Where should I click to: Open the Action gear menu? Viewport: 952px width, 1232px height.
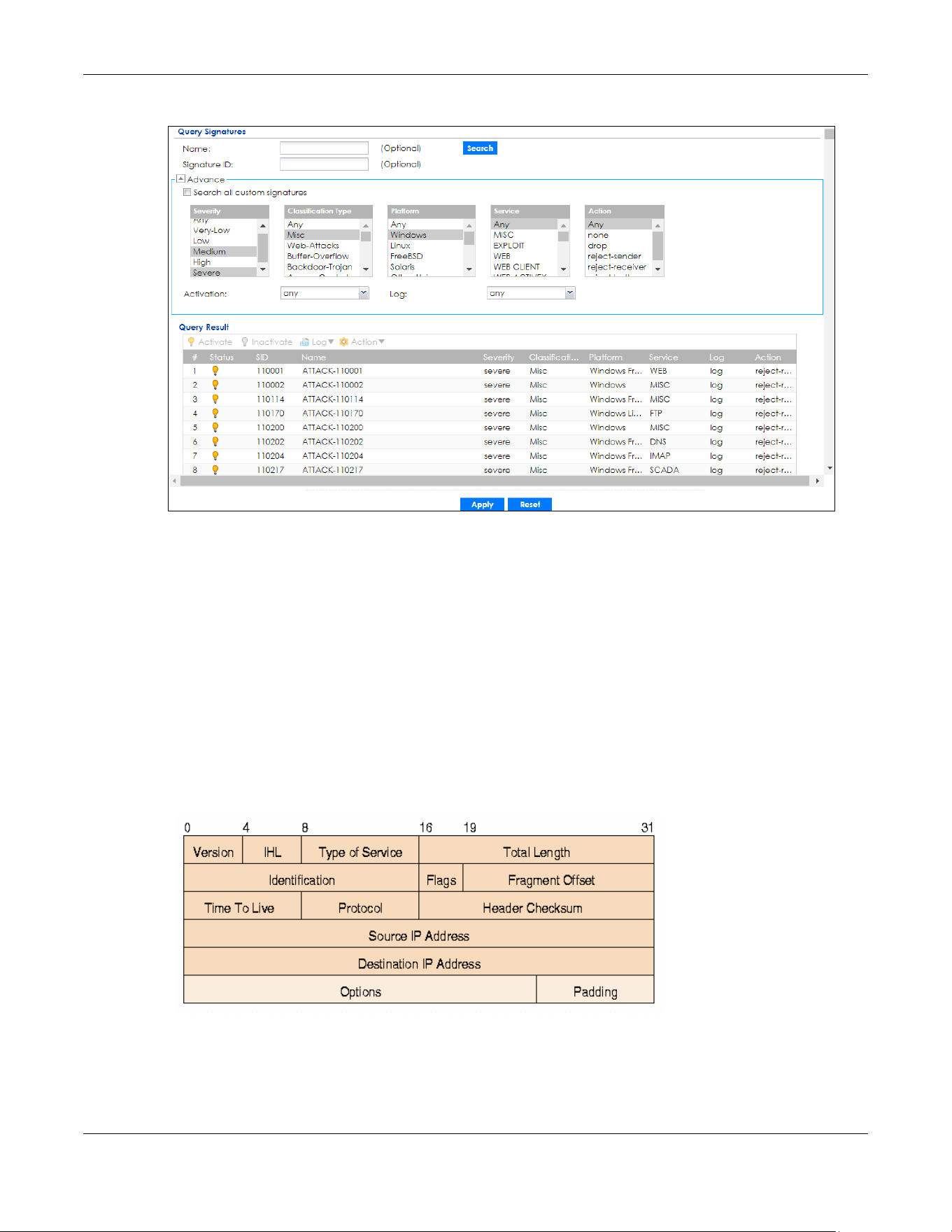pos(343,342)
